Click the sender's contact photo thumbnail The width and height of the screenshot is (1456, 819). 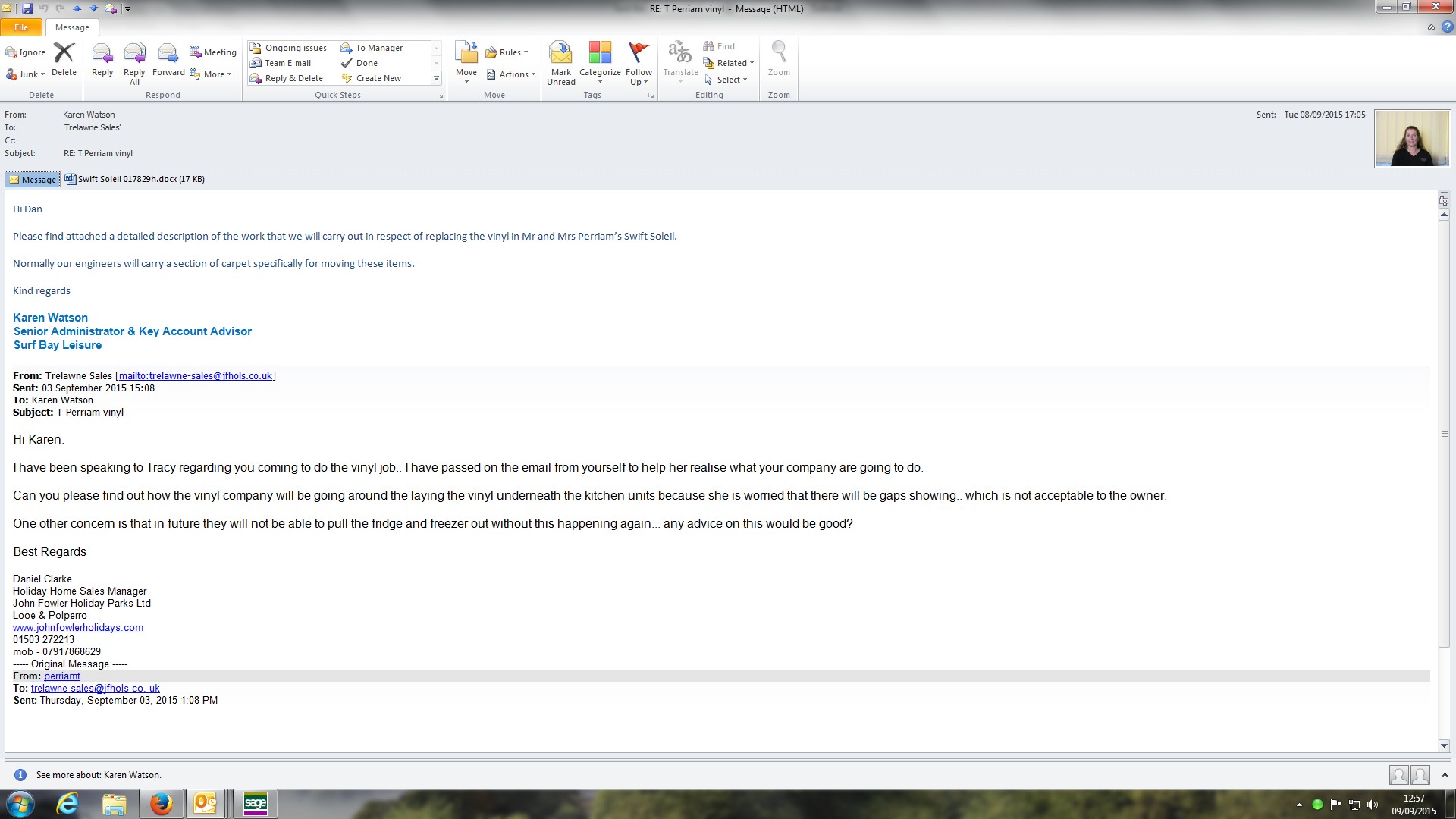click(x=1412, y=139)
